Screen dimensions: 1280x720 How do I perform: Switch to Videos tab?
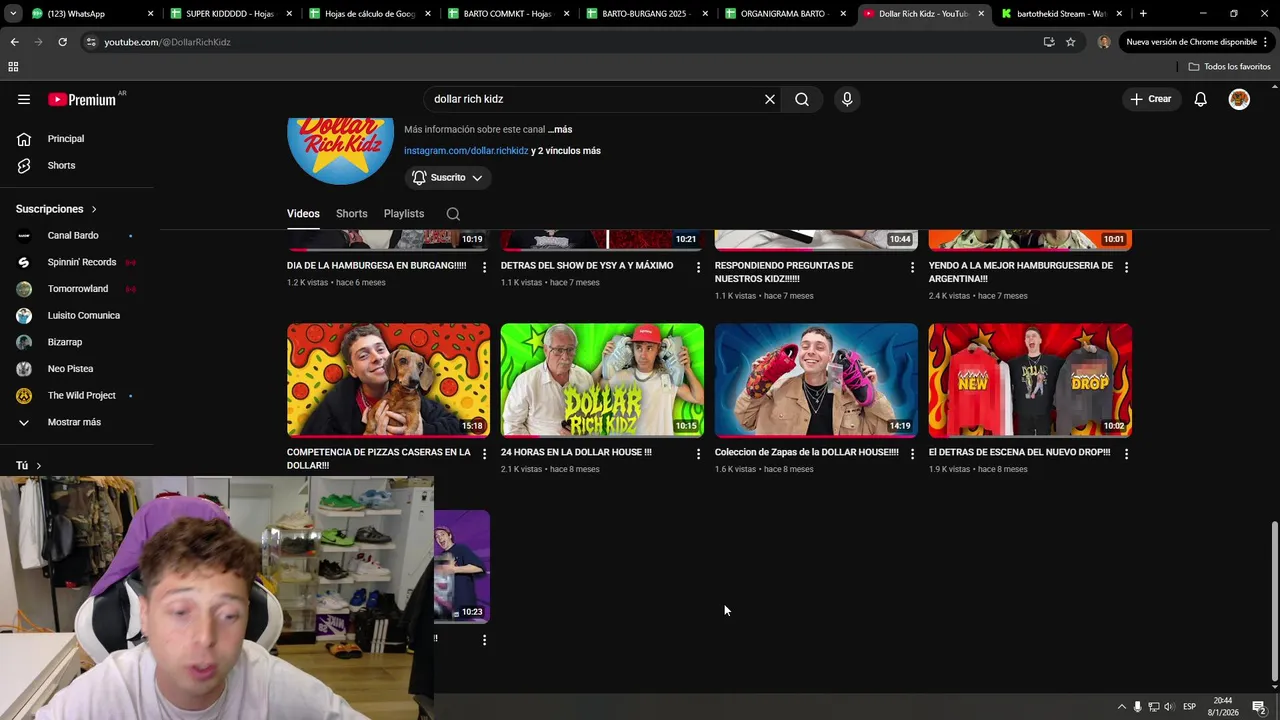303,214
